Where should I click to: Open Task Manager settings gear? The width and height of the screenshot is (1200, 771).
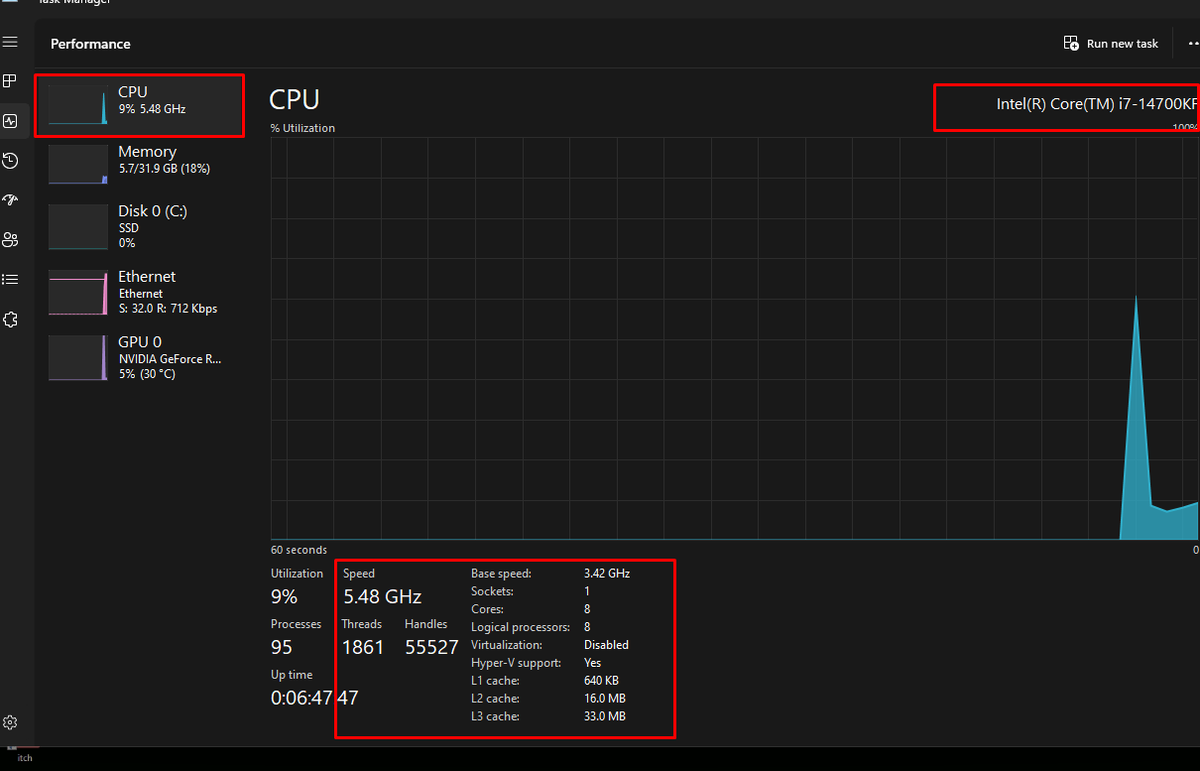(x=10, y=722)
